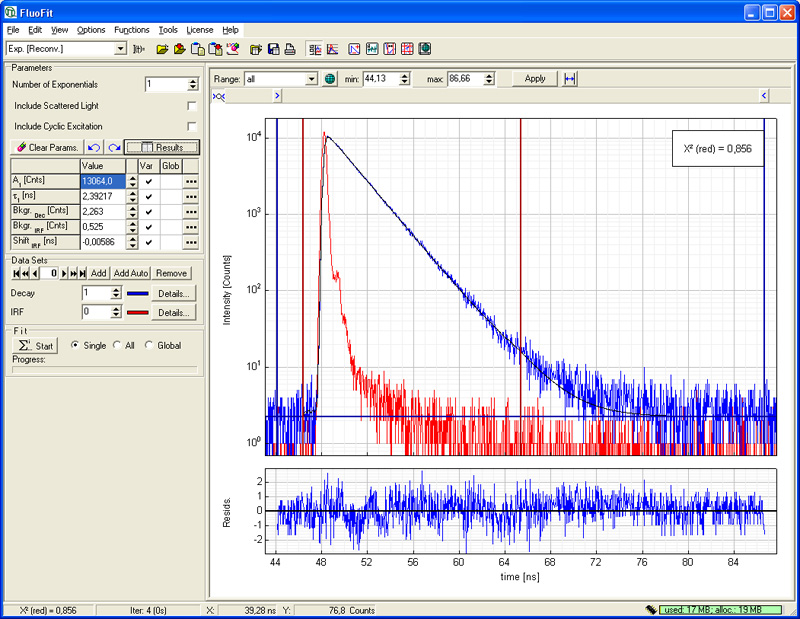Select the Global fit radio button
This screenshot has width=800, height=619.
click(150, 345)
